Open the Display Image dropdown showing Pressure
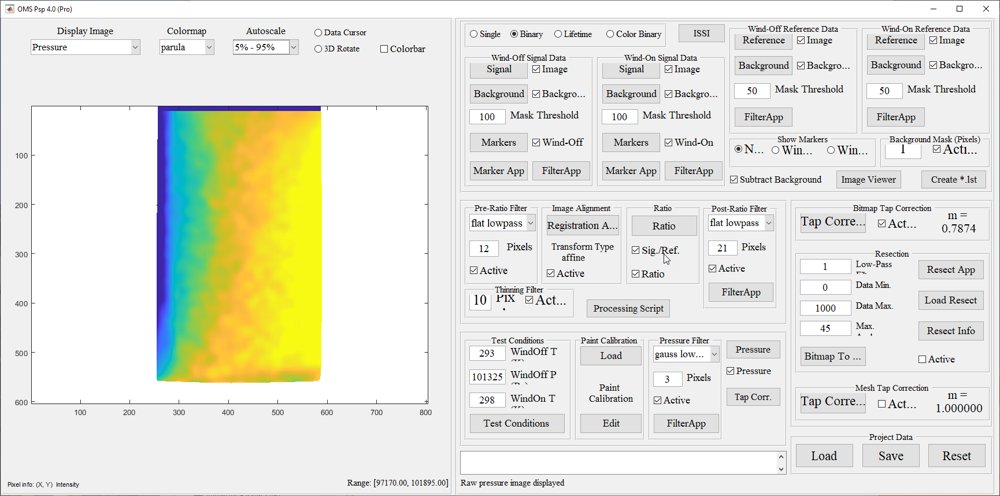1000x496 pixels. coord(85,47)
